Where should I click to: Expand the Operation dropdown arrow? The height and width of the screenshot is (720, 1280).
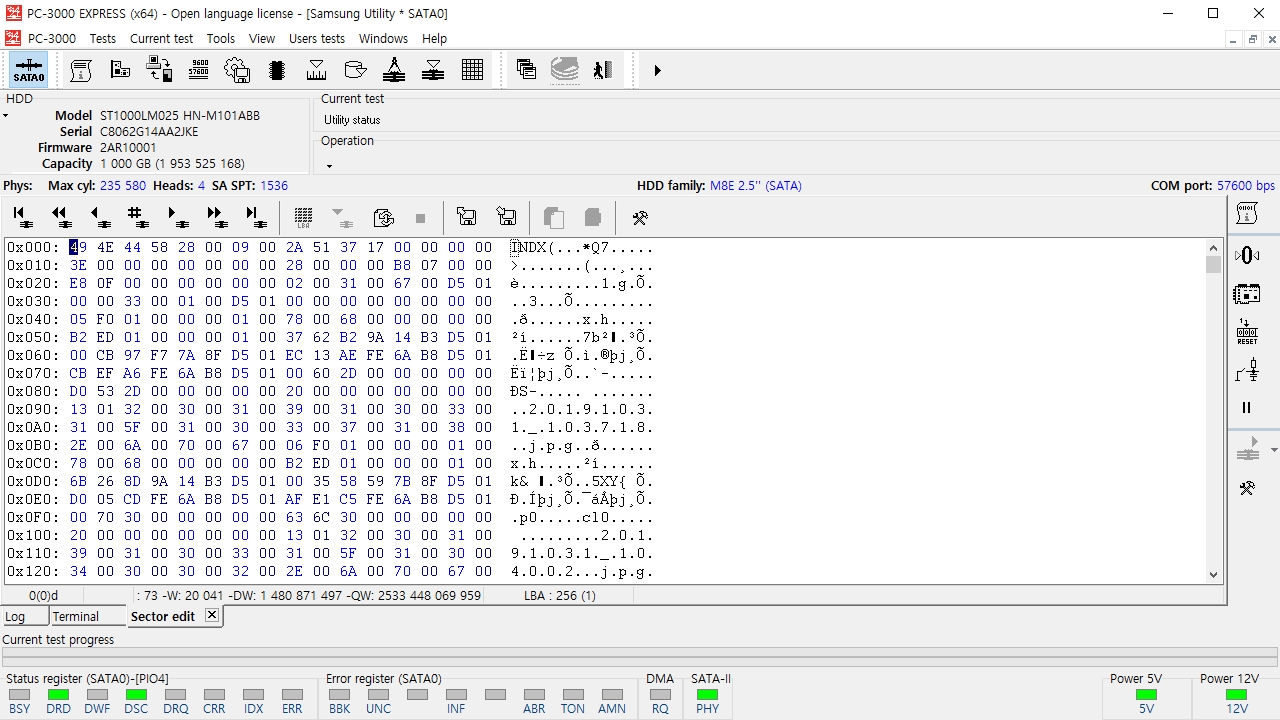(x=329, y=166)
